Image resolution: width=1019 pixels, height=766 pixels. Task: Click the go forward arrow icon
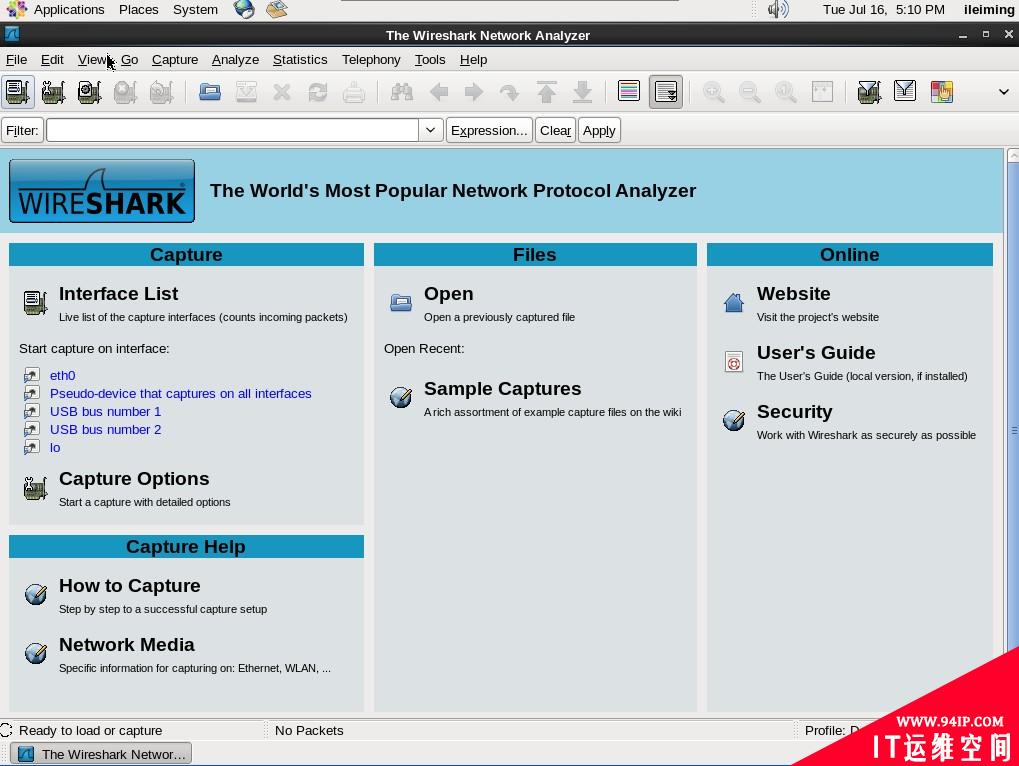point(474,92)
